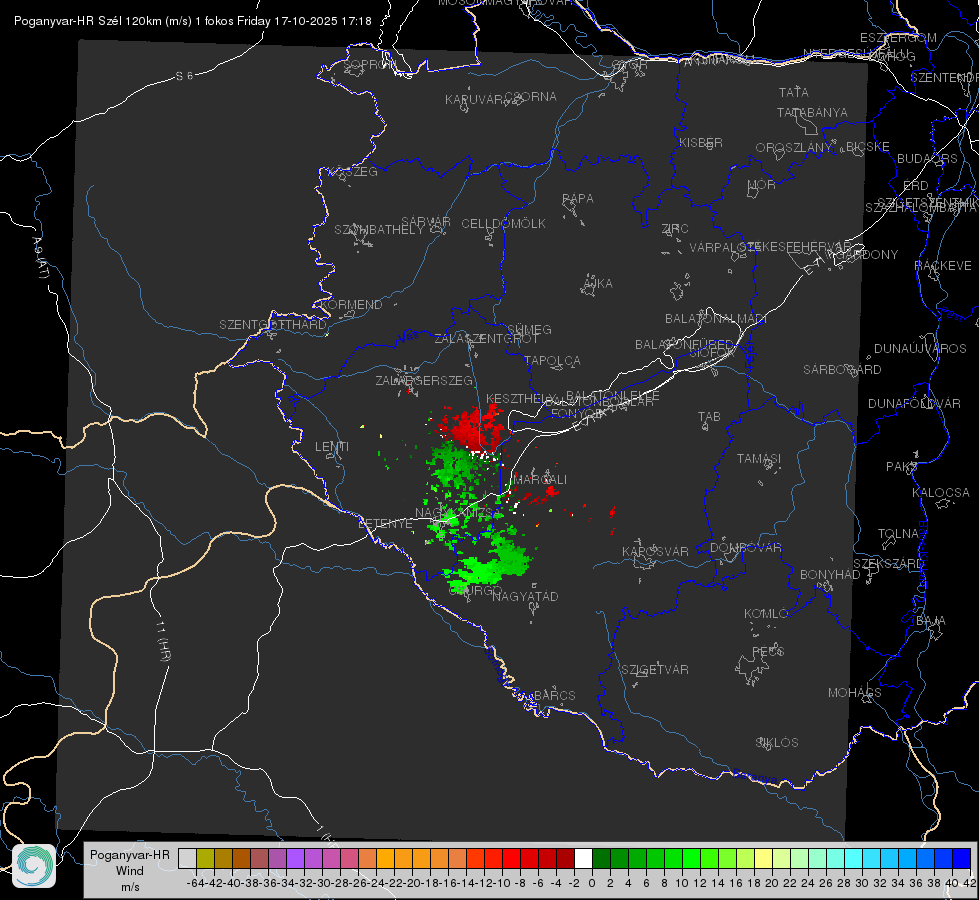
Task: Click the RÁCKEVE label
Action: click(943, 265)
